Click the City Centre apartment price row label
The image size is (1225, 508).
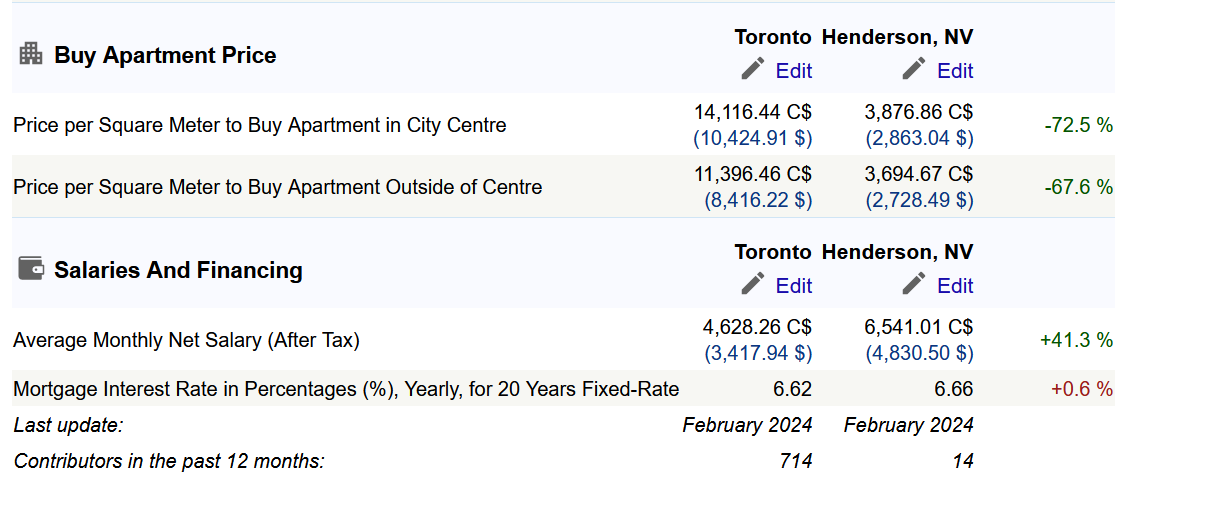click(x=260, y=125)
